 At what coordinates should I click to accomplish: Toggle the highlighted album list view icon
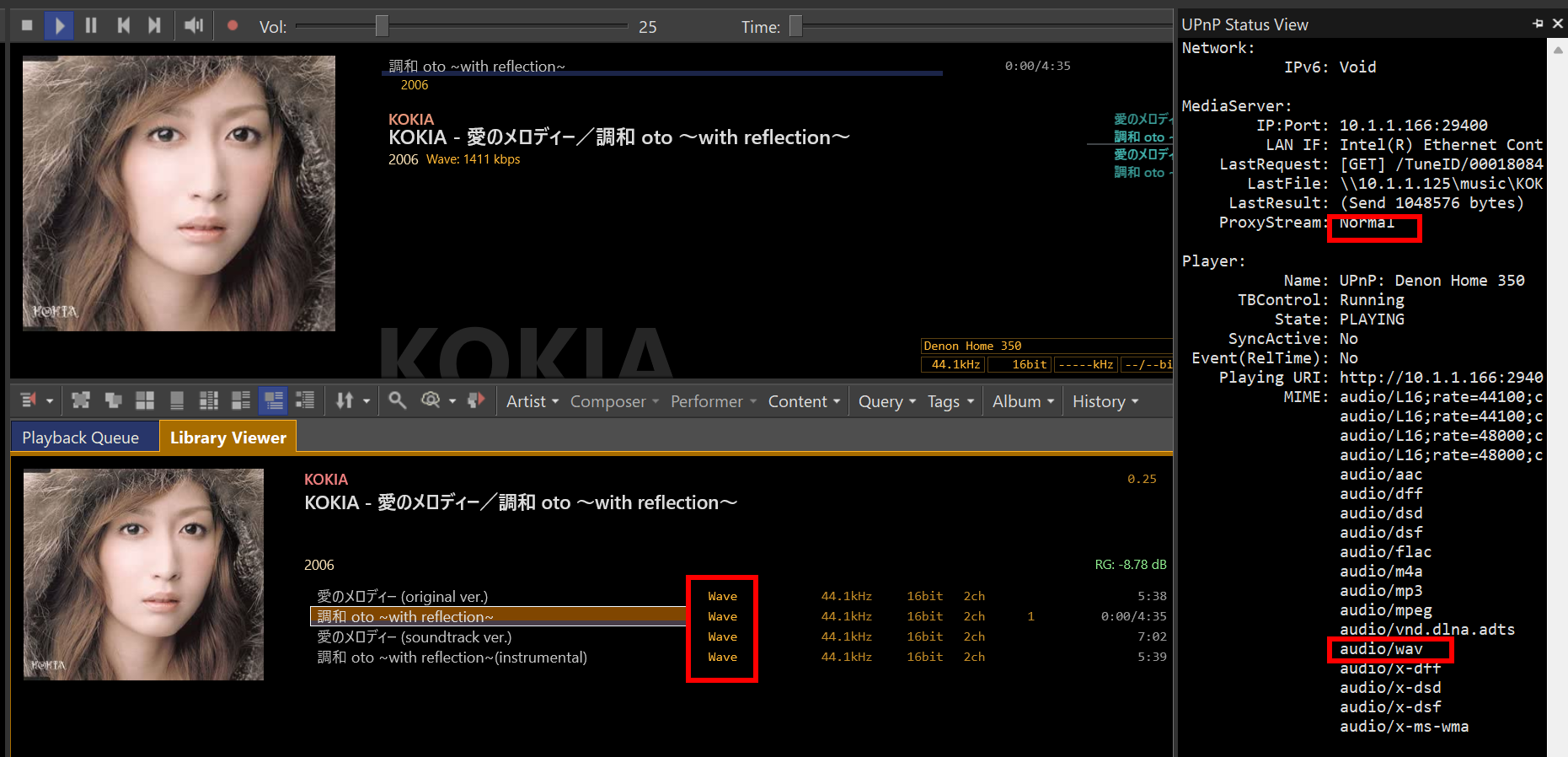273,400
